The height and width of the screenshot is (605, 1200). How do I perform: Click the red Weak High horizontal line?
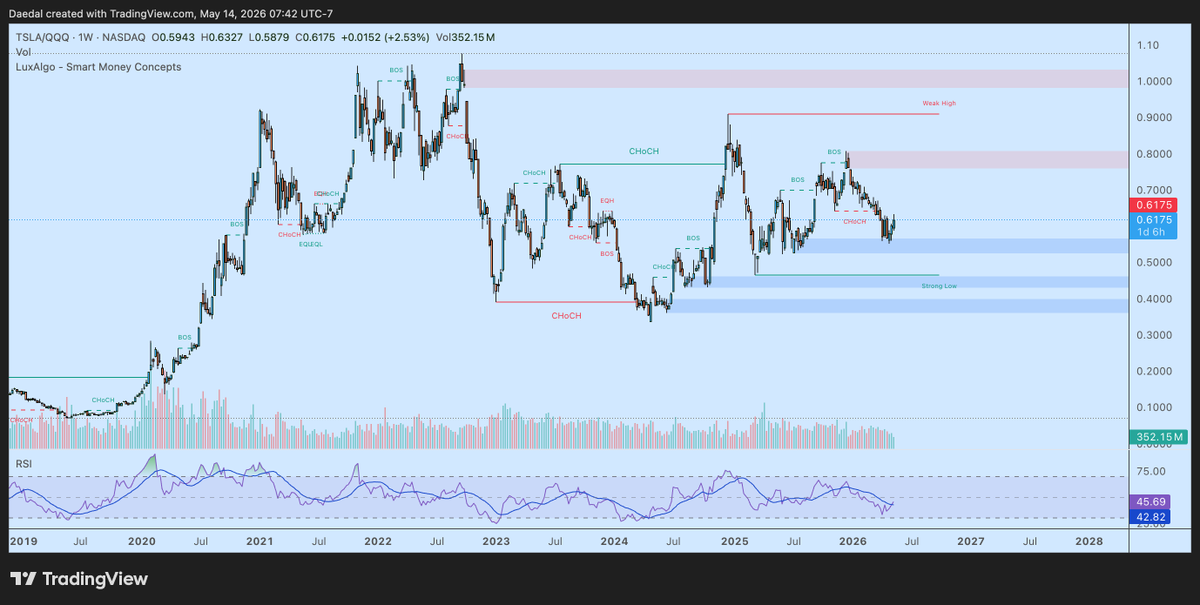834,114
